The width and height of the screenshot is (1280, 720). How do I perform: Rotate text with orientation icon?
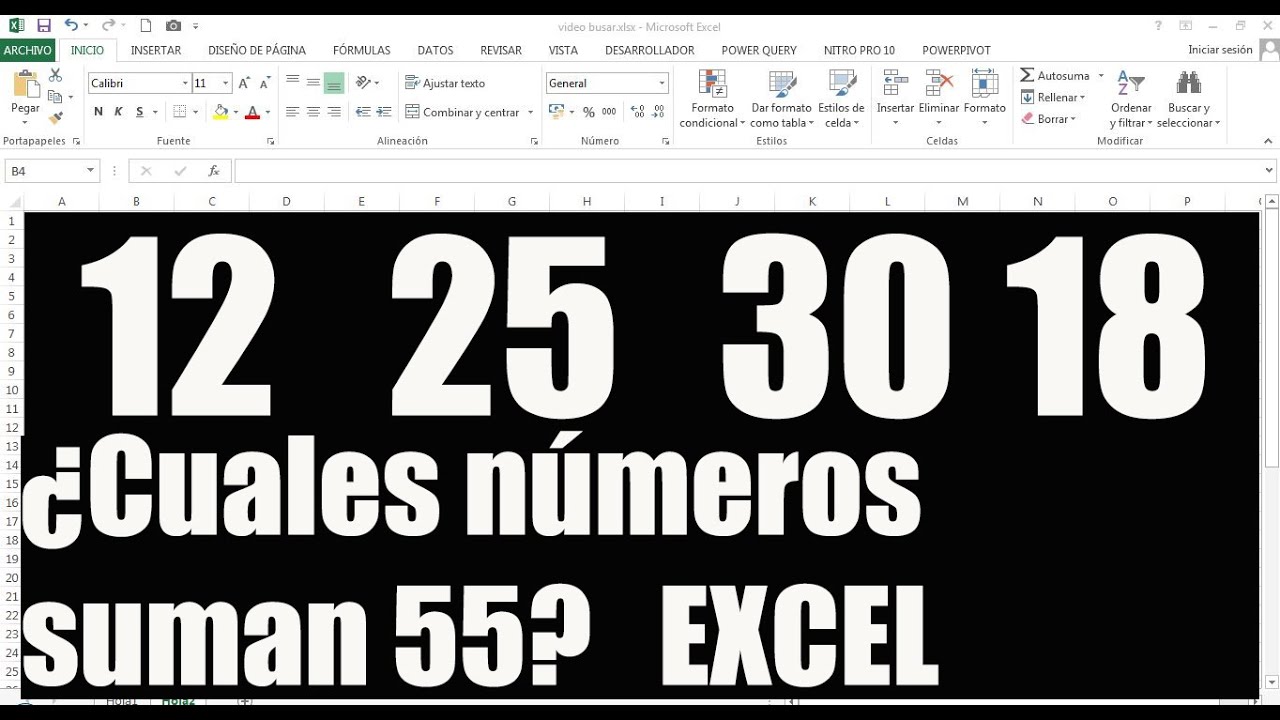pos(363,83)
